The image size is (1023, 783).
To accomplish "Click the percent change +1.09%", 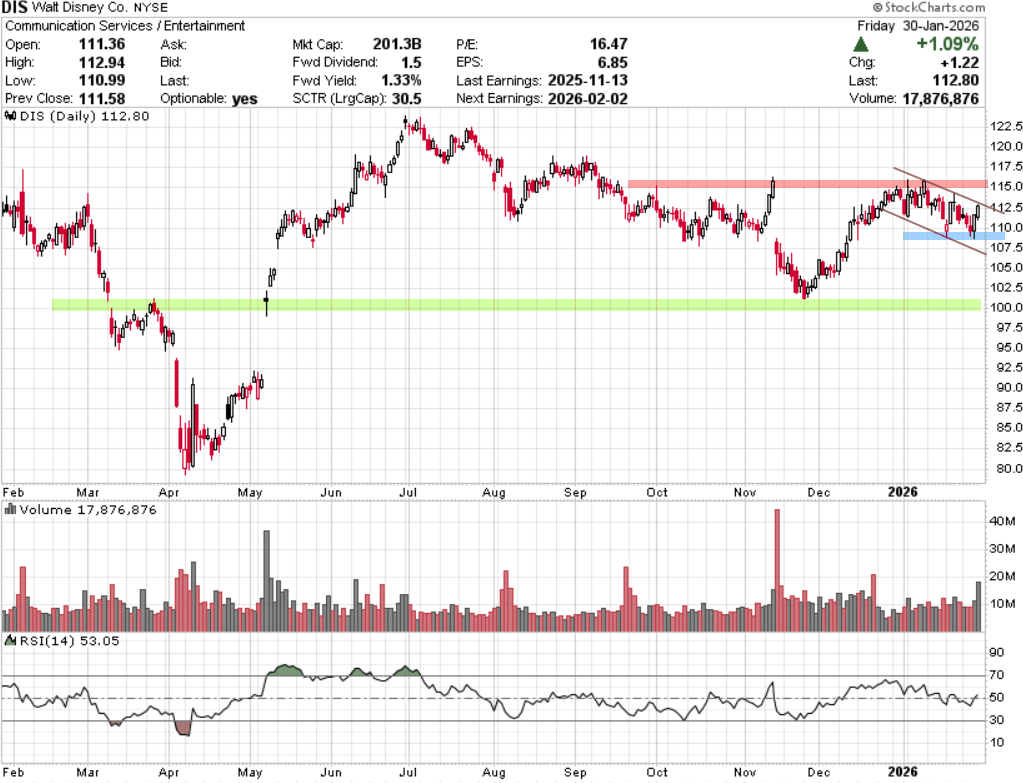I will [948, 44].
